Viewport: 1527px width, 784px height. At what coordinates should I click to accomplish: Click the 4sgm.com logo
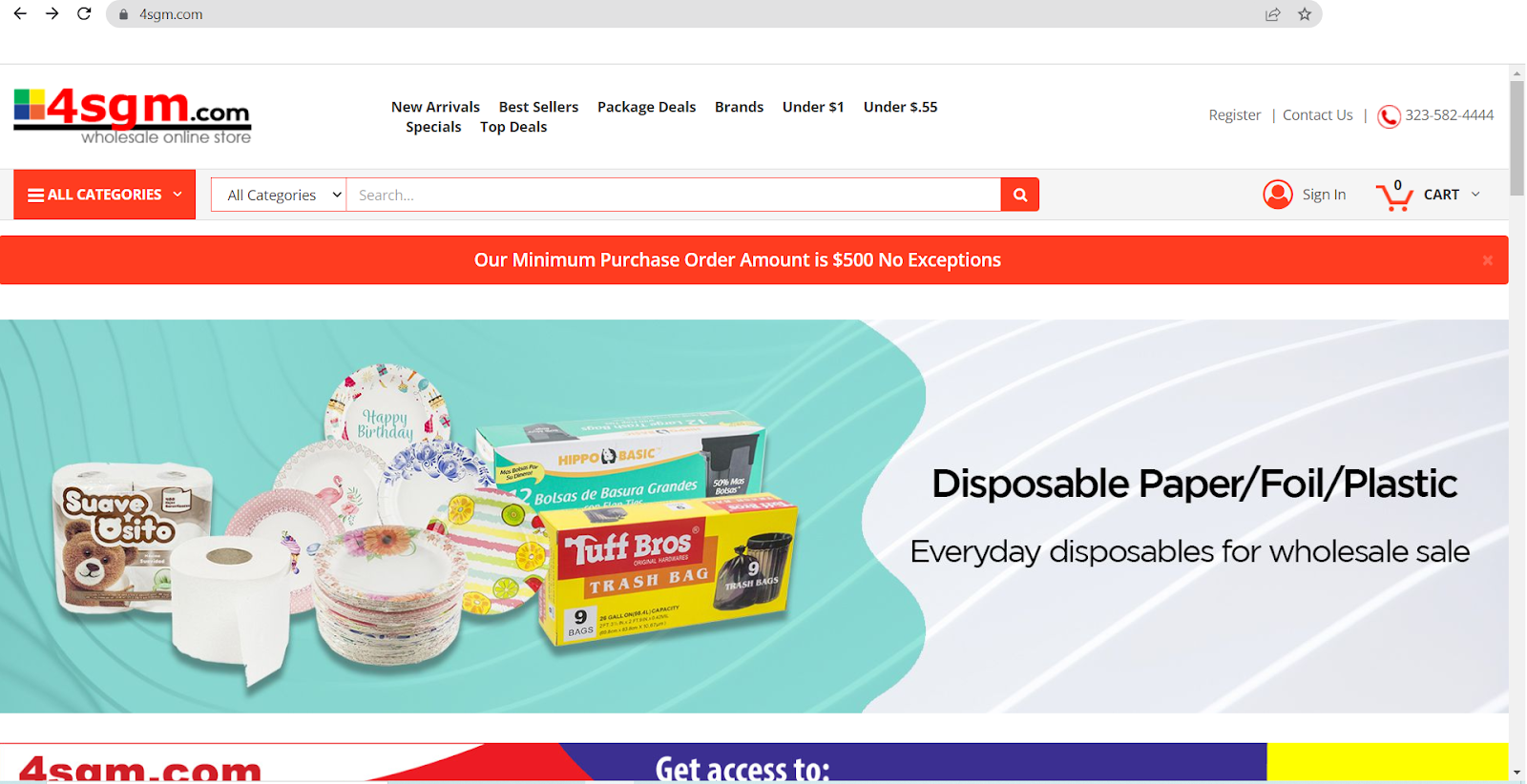132,116
